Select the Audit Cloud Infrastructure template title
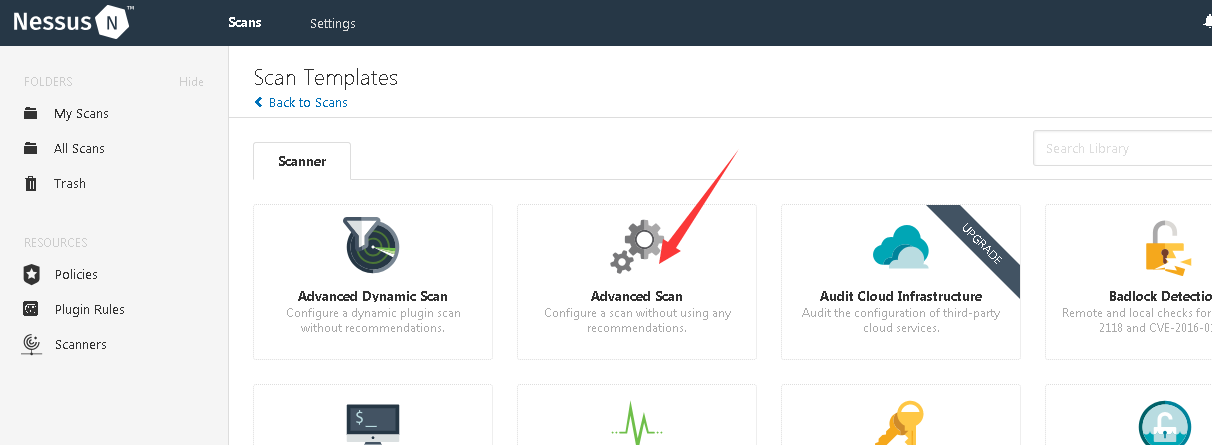Image resolution: width=1212 pixels, height=445 pixels. pos(901,297)
